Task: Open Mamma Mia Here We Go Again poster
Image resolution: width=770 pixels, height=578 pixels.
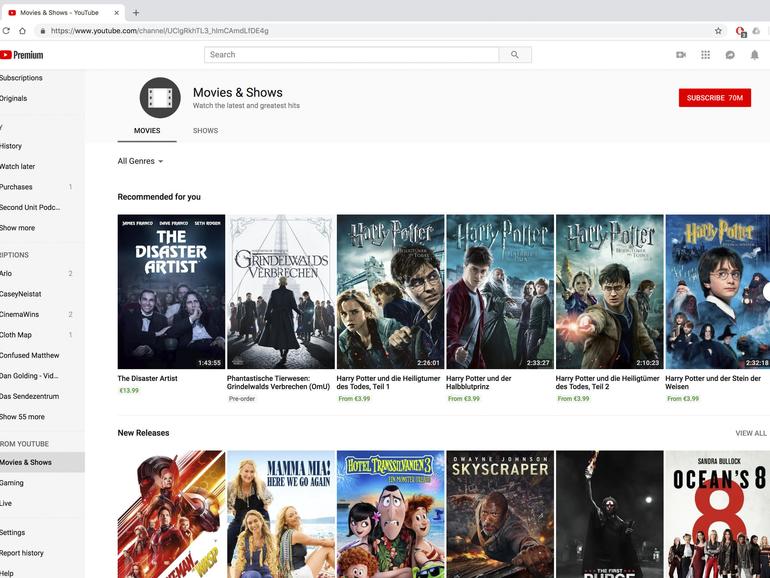Action: [x=281, y=514]
